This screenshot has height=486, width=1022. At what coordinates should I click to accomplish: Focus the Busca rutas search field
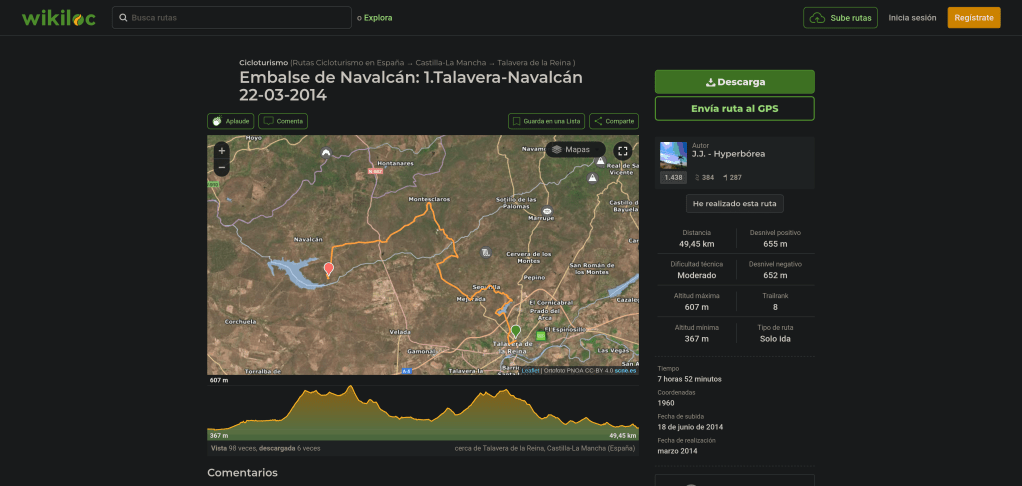point(238,18)
